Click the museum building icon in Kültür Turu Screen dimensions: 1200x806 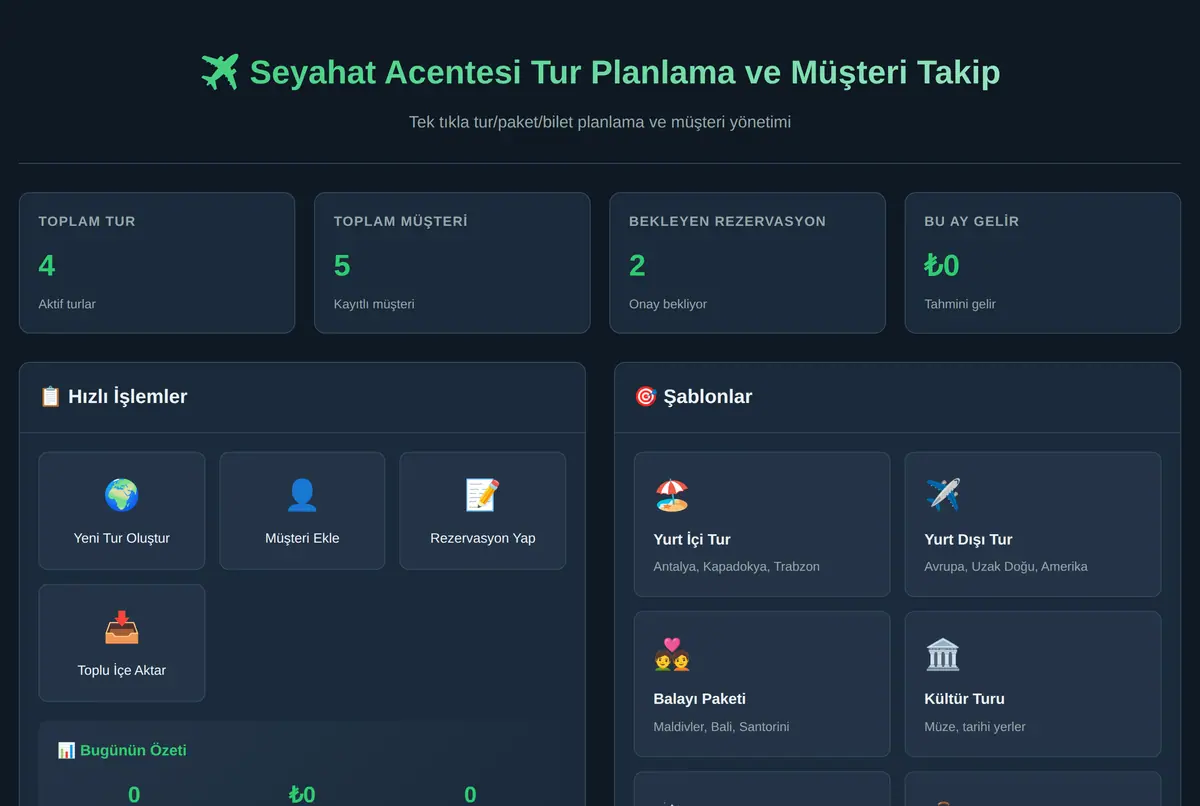943,654
